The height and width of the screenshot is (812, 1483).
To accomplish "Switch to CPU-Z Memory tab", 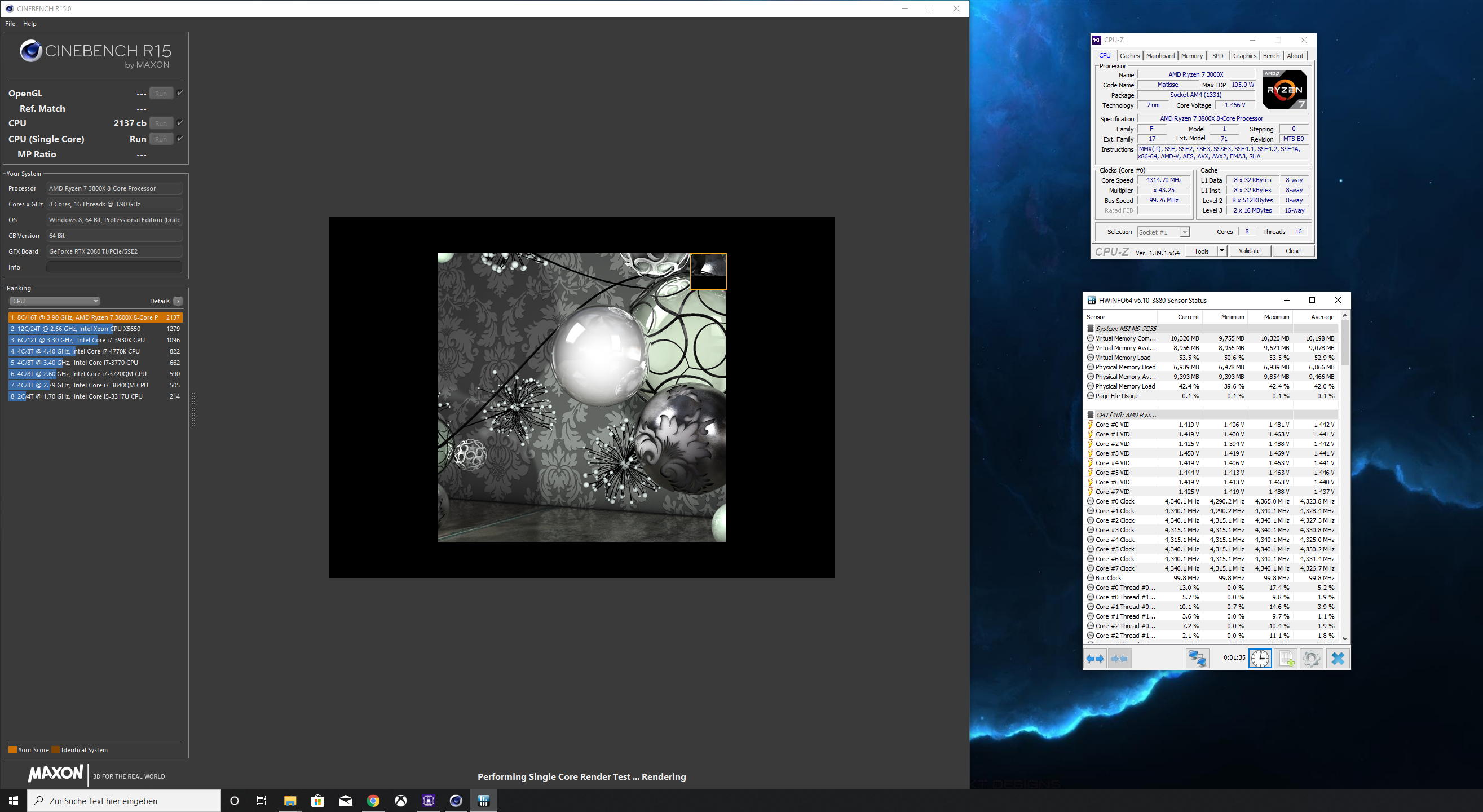I will tap(1191, 56).
